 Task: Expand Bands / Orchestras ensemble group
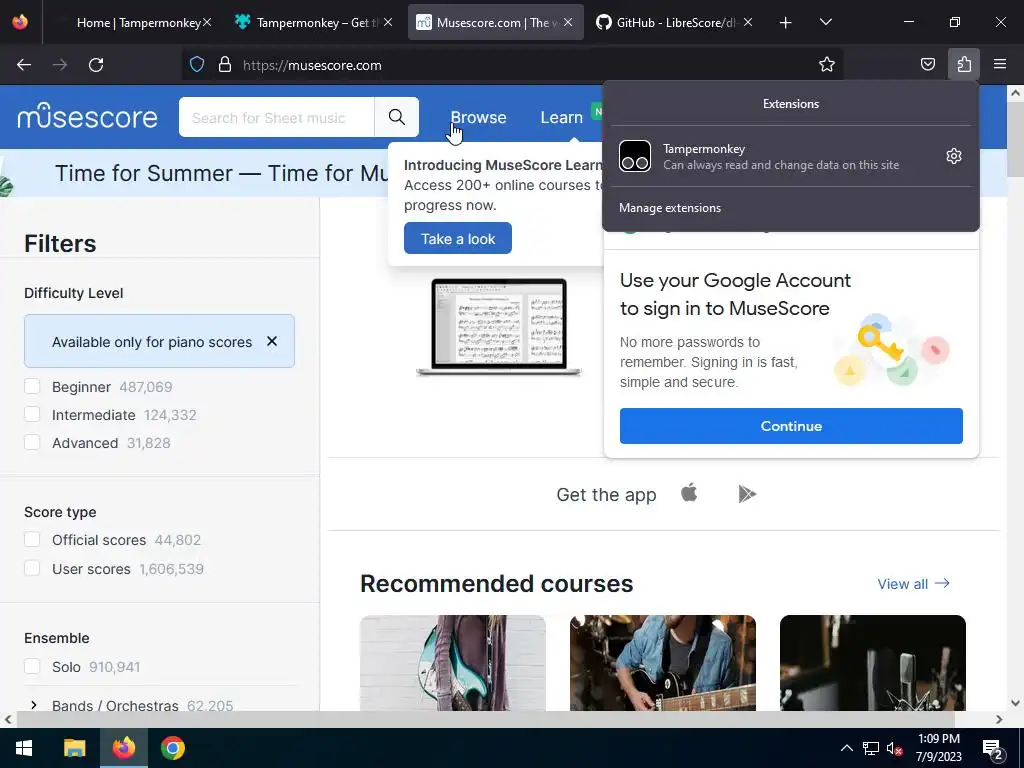(33, 705)
